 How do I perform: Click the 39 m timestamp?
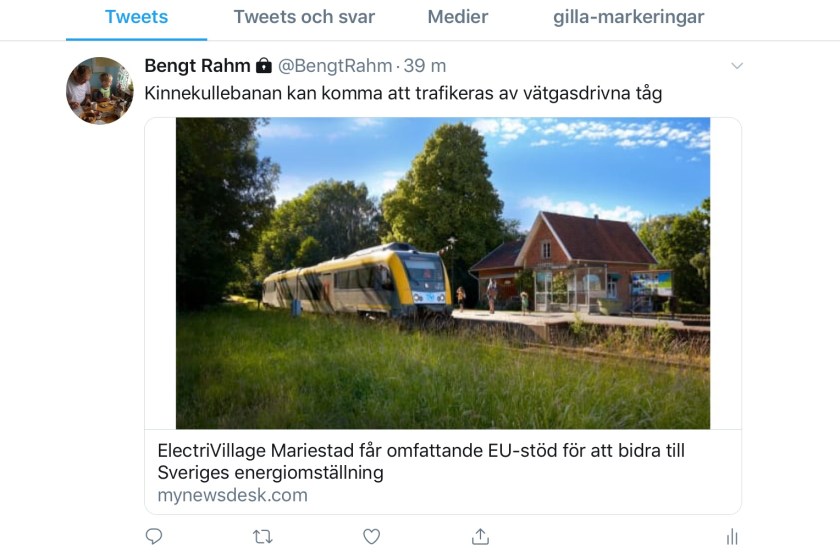click(425, 66)
